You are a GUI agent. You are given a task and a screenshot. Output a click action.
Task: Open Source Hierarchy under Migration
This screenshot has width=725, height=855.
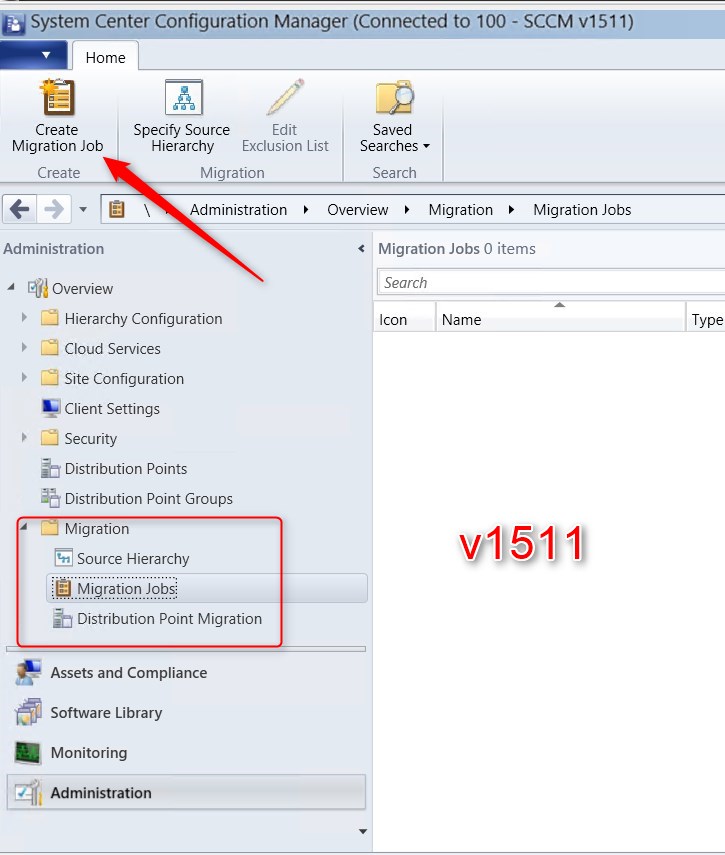pyautogui.click(x=133, y=559)
